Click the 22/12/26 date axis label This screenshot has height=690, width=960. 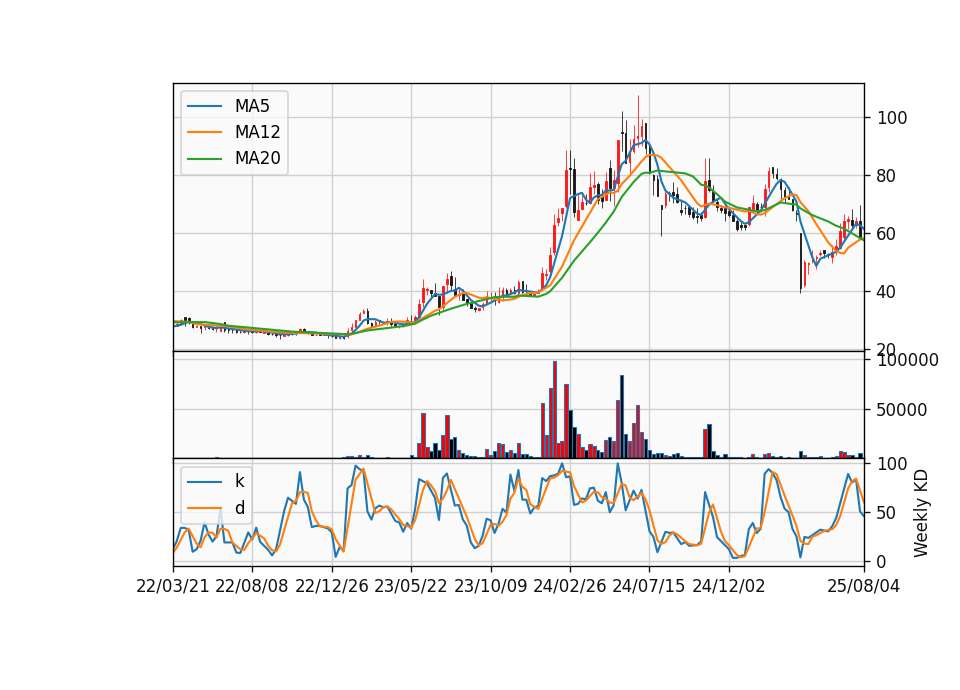pos(332,586)
